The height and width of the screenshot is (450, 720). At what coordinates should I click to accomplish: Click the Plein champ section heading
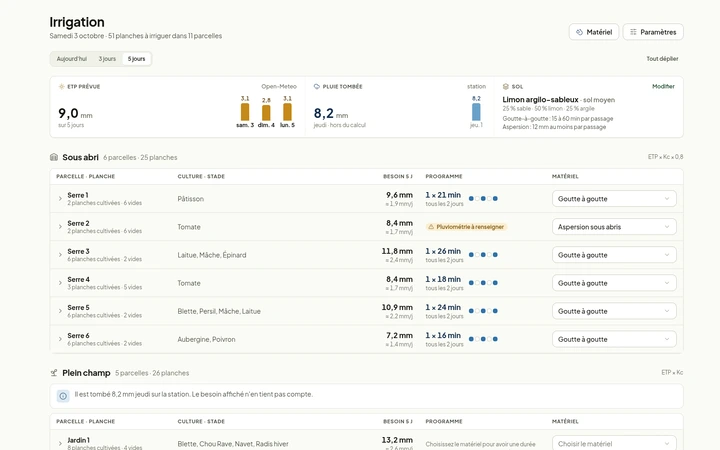tap(86, 373)
